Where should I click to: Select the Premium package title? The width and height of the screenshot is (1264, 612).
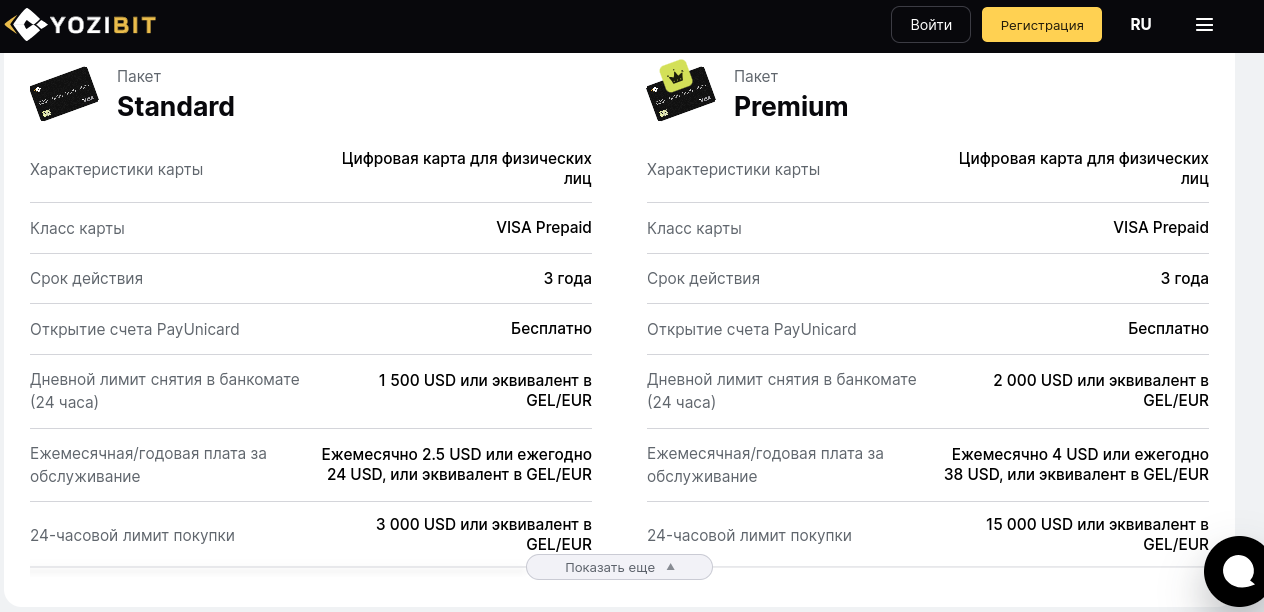pos(791,106)
